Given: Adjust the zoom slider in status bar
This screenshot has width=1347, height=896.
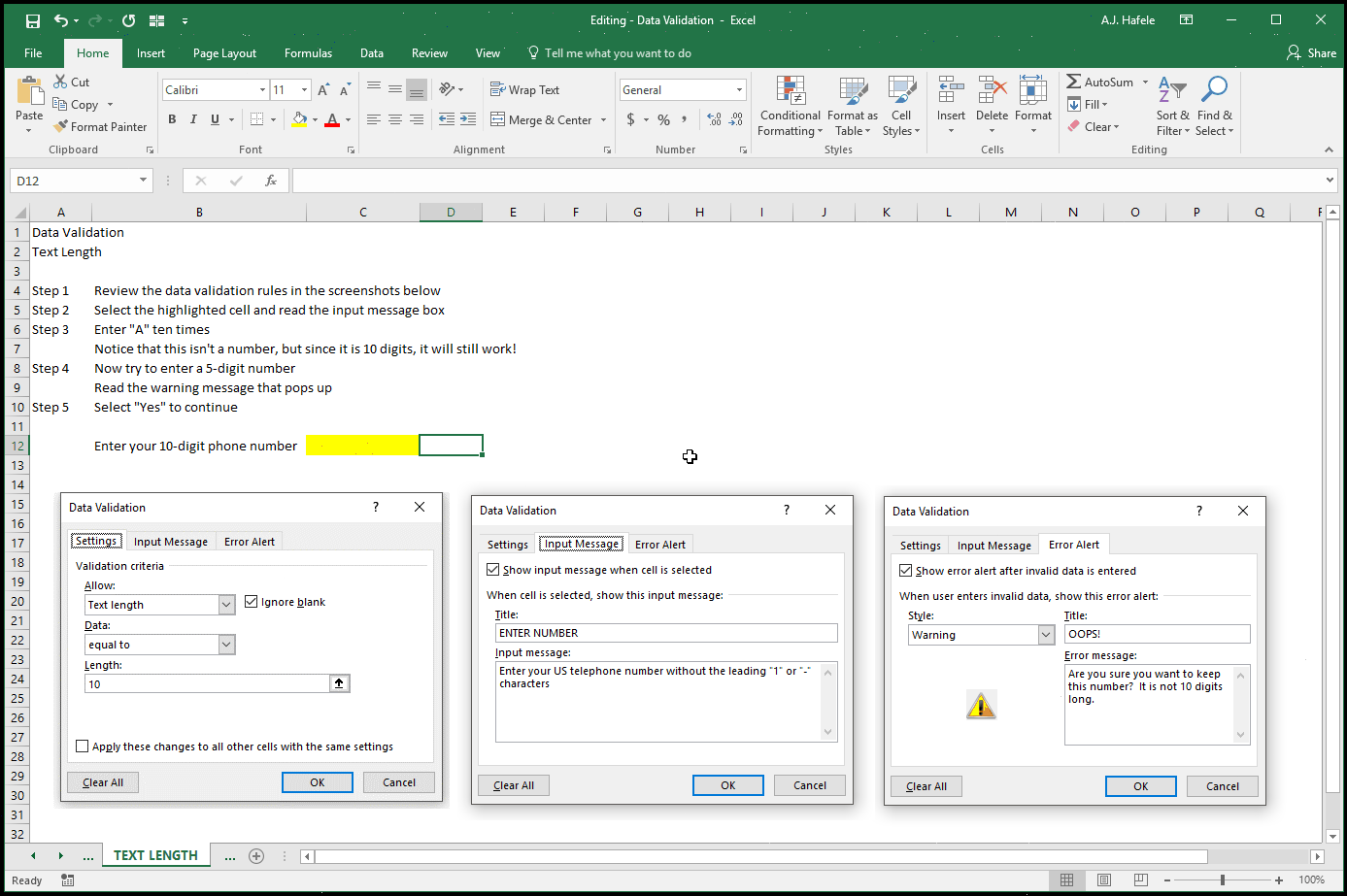Looking at the screenshot, I should click(x=1222, y=879).
